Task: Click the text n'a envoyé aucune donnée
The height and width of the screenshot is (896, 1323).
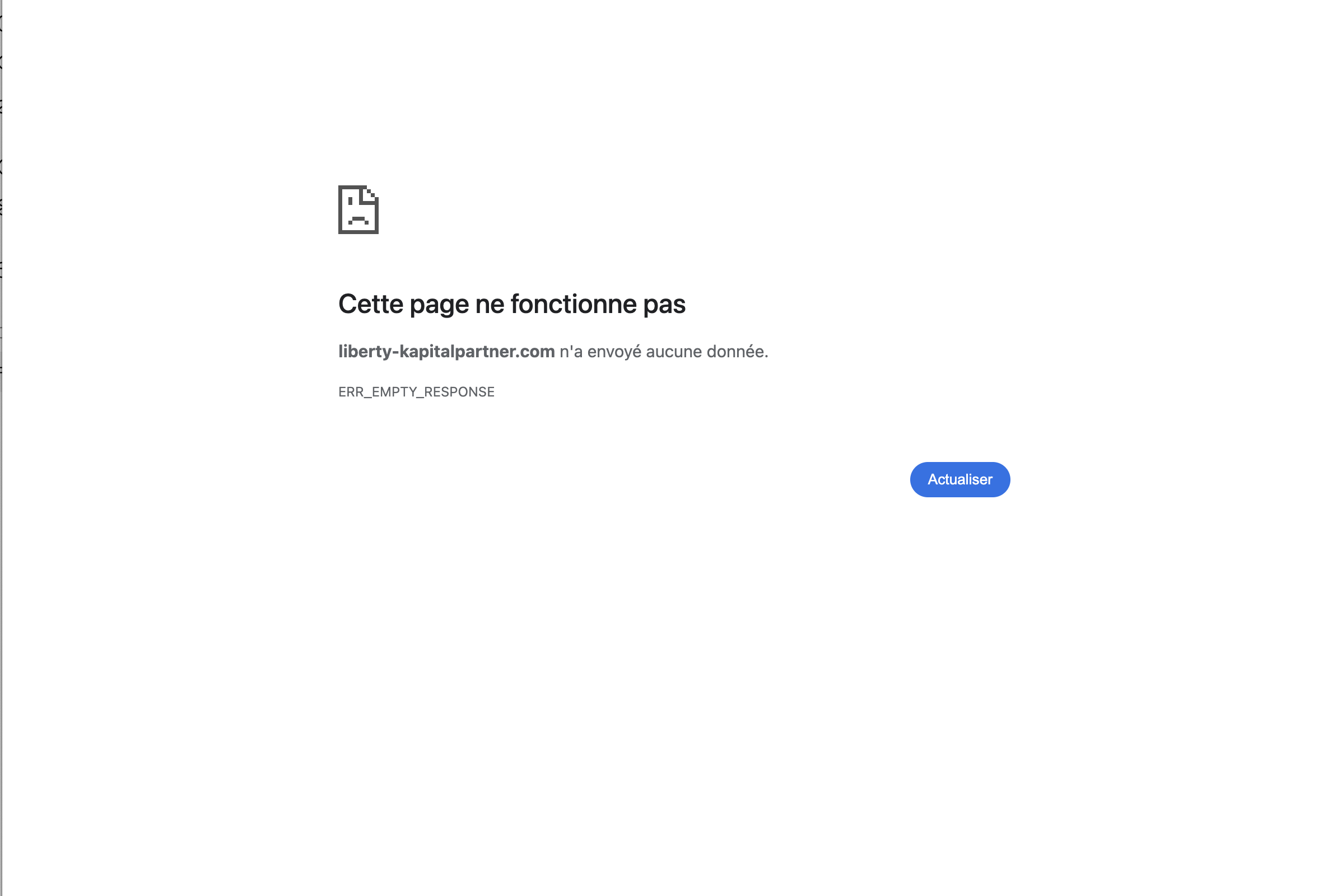Action: pyautogui.click(x=664, y=351)
